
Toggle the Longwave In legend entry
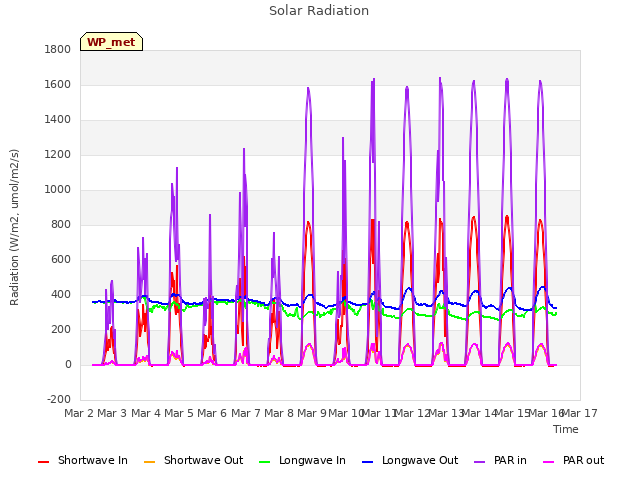coord(302,460)
